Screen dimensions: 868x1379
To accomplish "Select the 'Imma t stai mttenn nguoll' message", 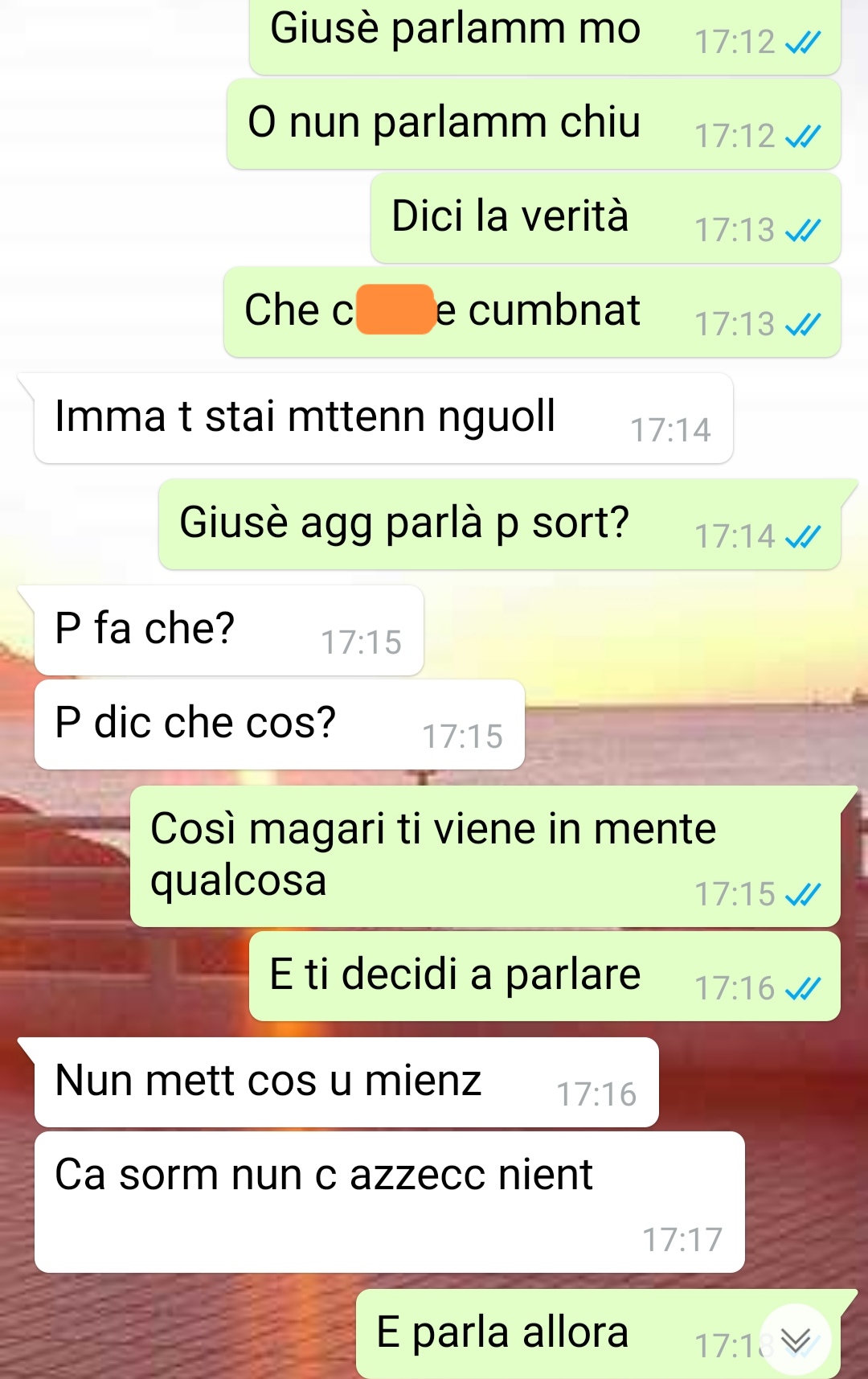I will click(383, 418).
